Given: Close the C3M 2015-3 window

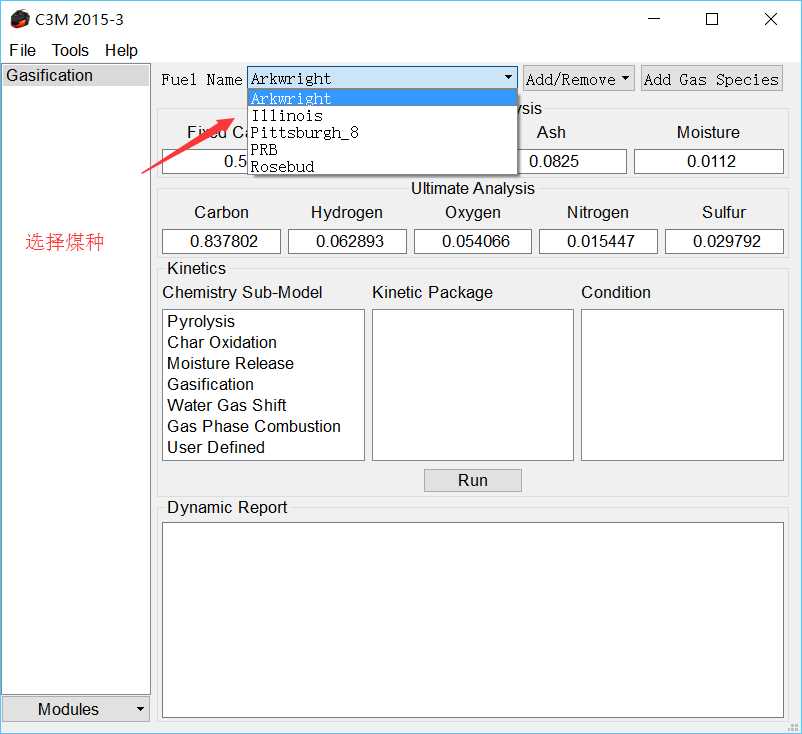Looking at the screenshot, I should pos(770,19).
